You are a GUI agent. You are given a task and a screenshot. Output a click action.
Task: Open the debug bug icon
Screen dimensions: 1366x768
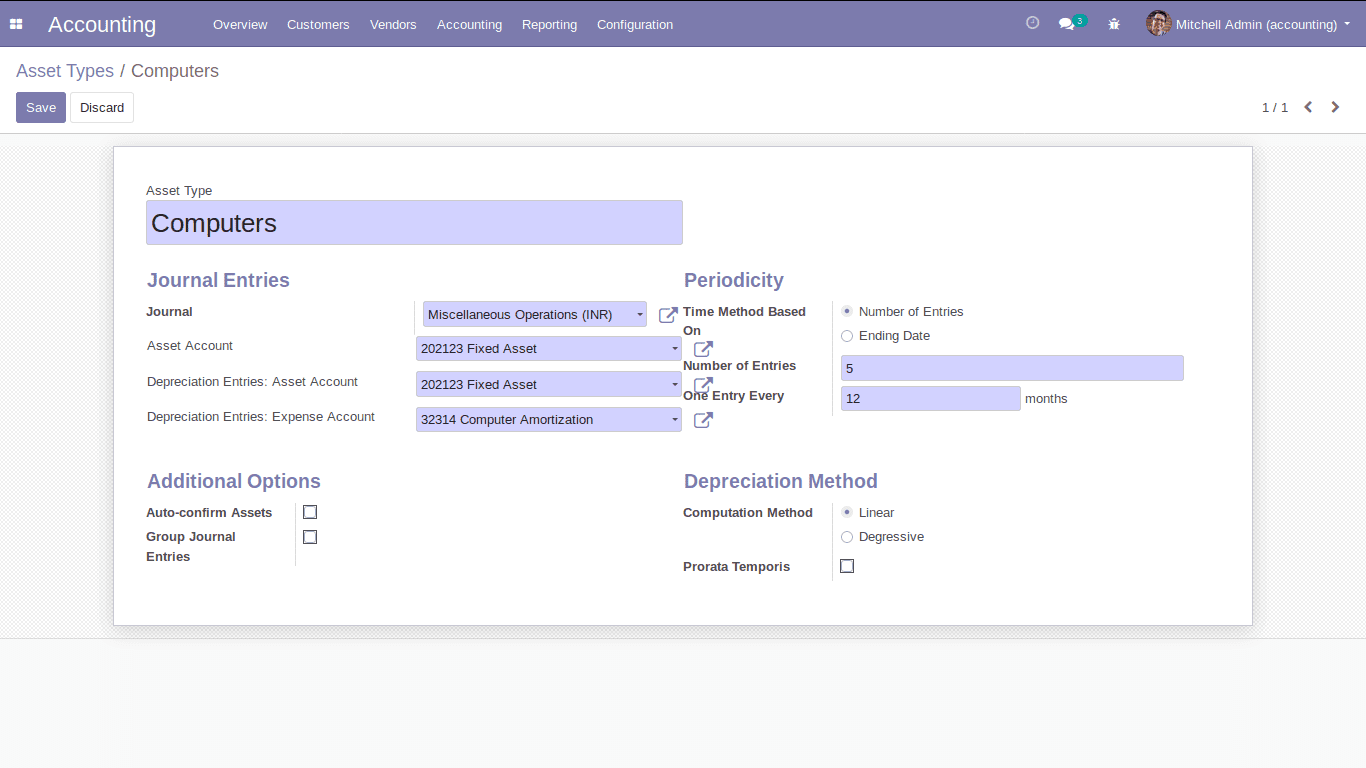[x=1114, y=24]
